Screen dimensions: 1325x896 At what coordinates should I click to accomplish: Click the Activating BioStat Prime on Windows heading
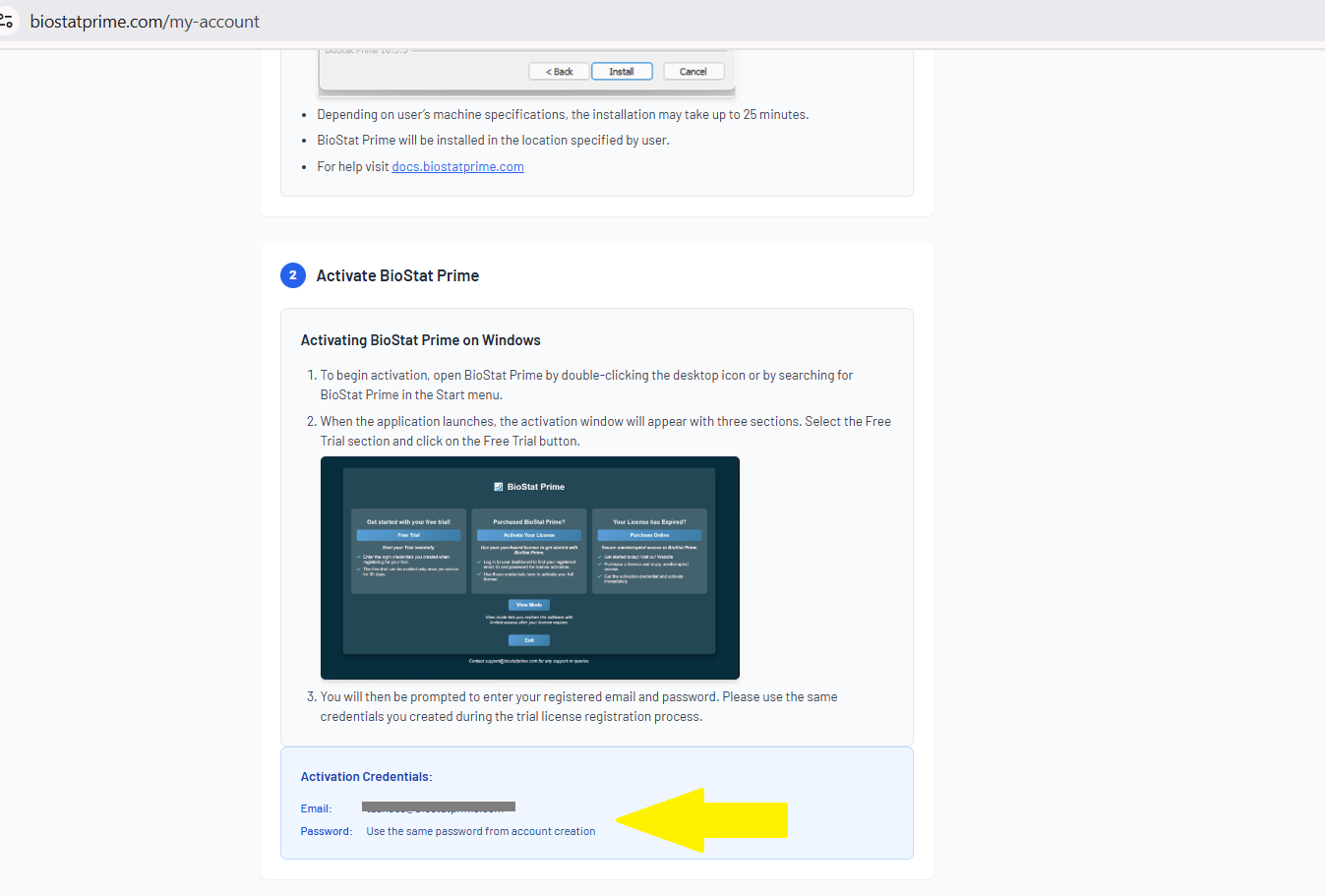click(x=420, y=340)
